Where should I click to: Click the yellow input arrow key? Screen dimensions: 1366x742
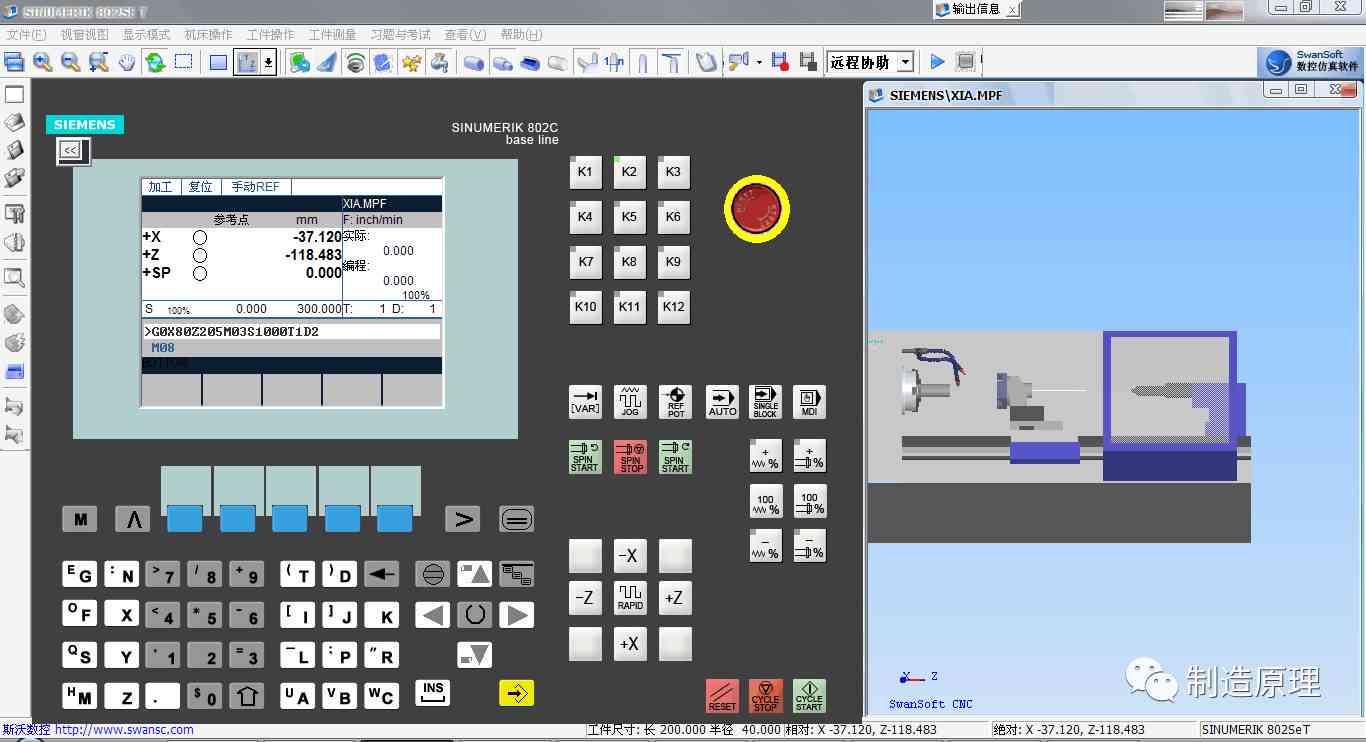point(516,693)
